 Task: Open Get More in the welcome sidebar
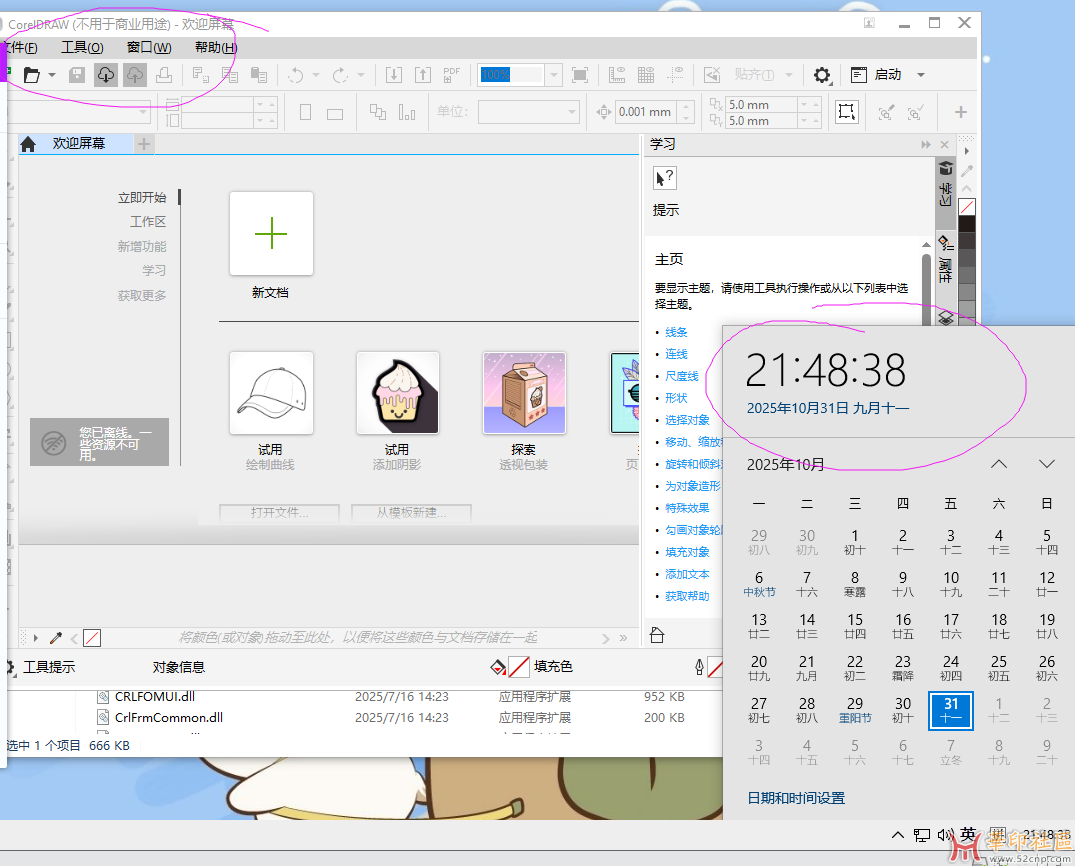(142, 296)
